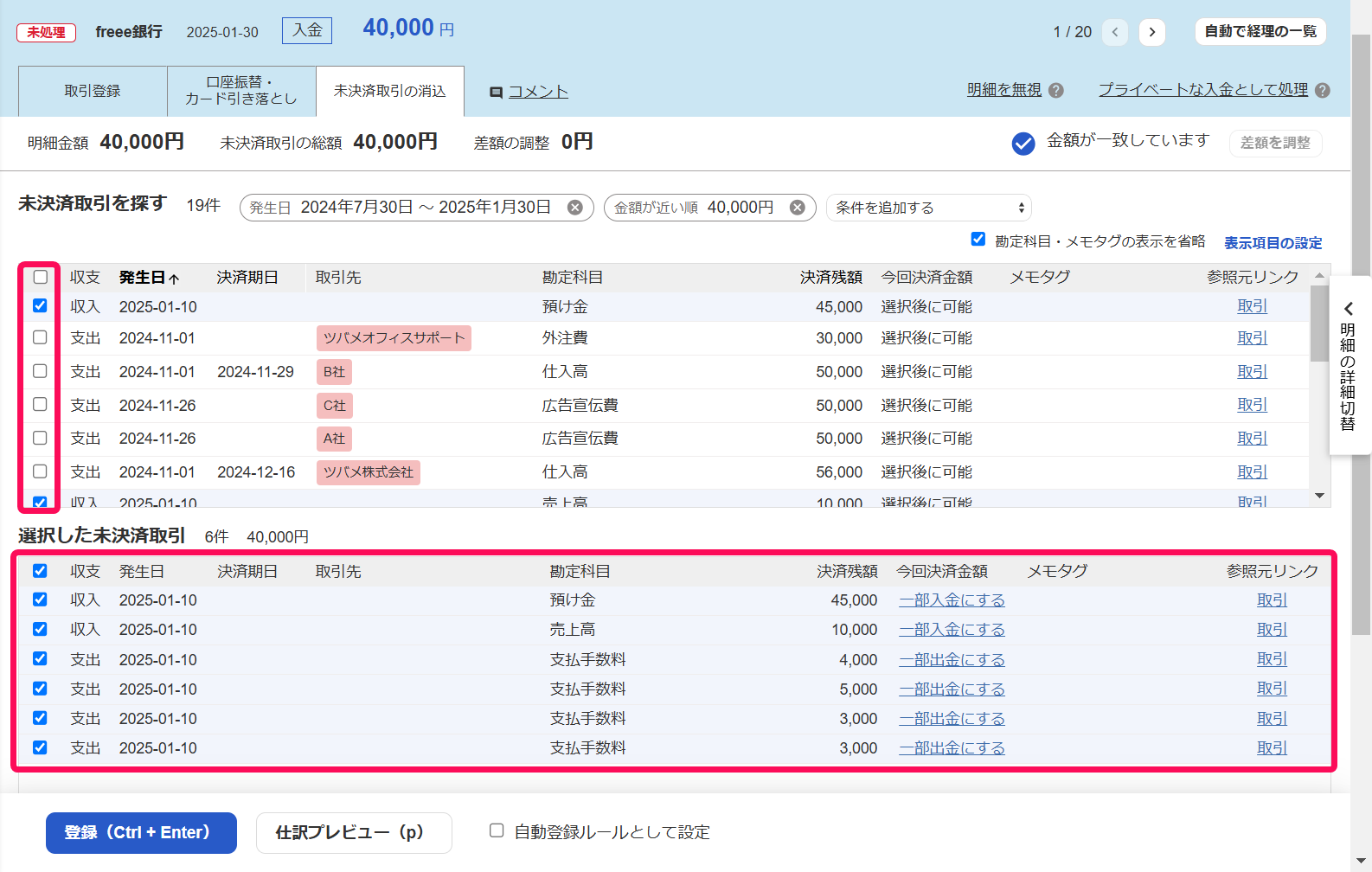Enable 自動登録ルールとして設定 checkbox
1372x872 pixels.
click(497, 830)
